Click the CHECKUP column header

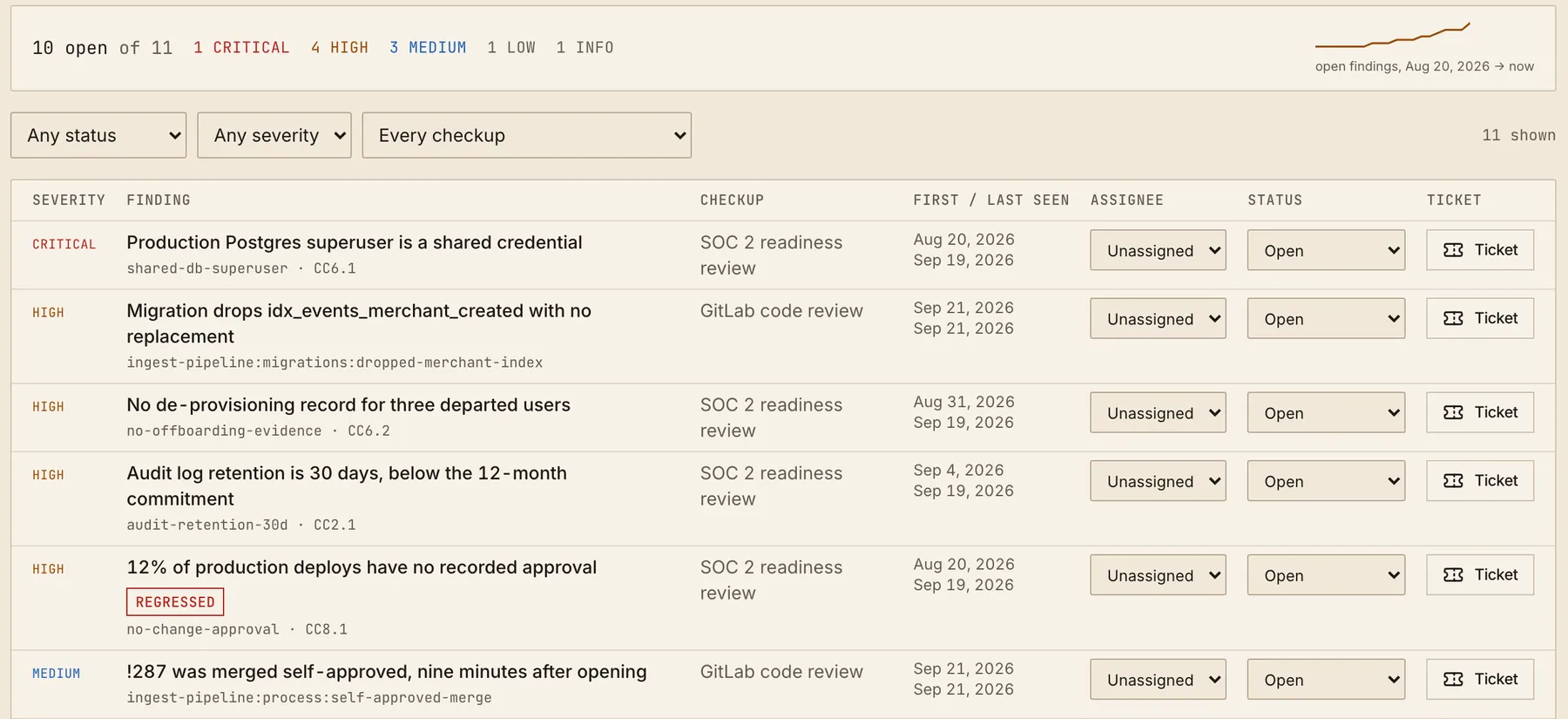[732, 200]
